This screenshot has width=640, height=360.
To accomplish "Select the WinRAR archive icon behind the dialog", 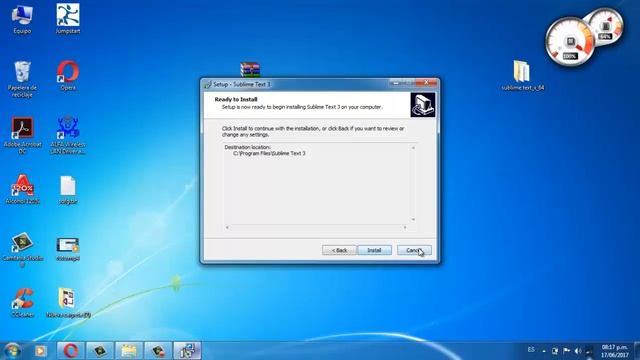I will coord(250,69).
